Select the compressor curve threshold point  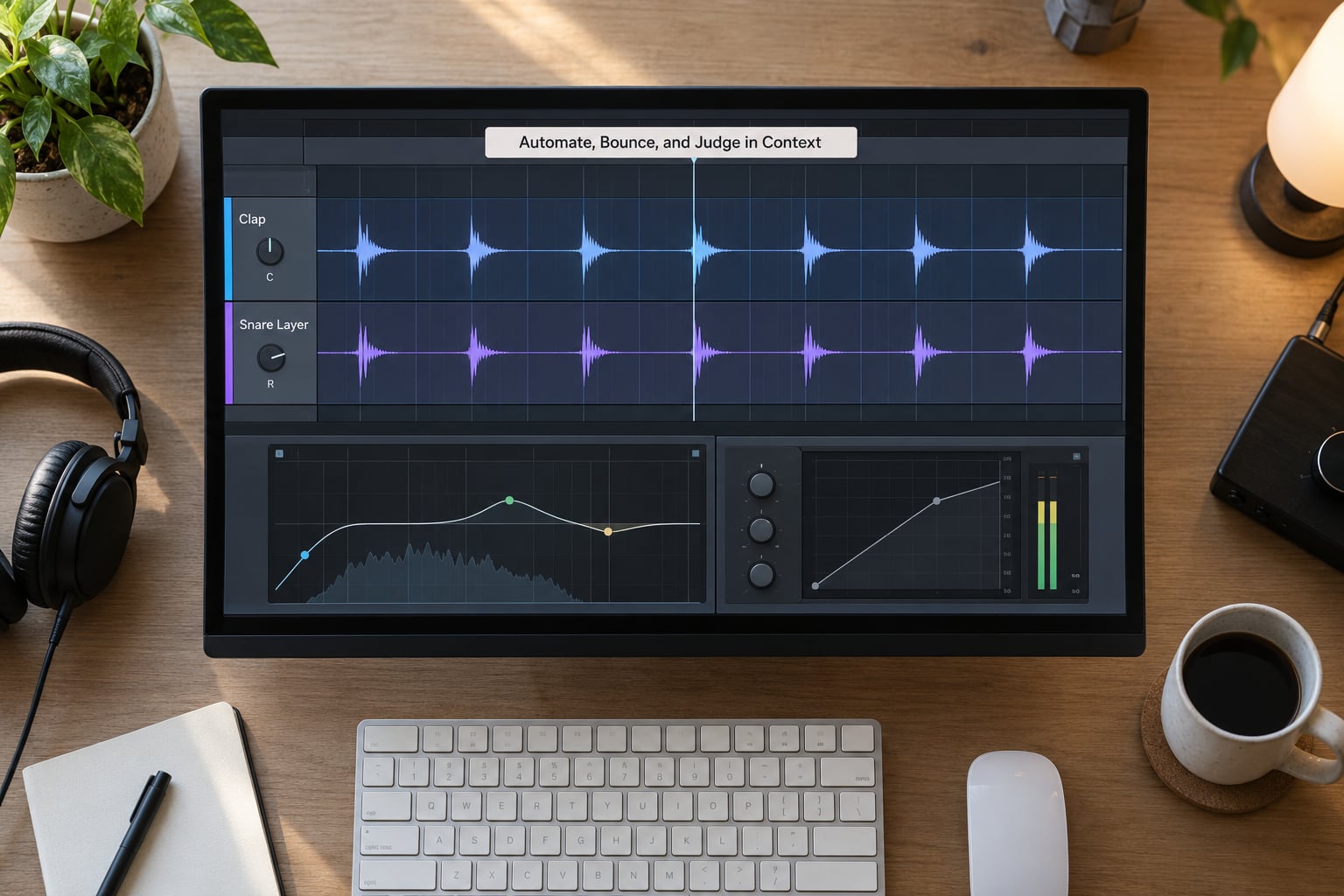click(x=937, y=500)
